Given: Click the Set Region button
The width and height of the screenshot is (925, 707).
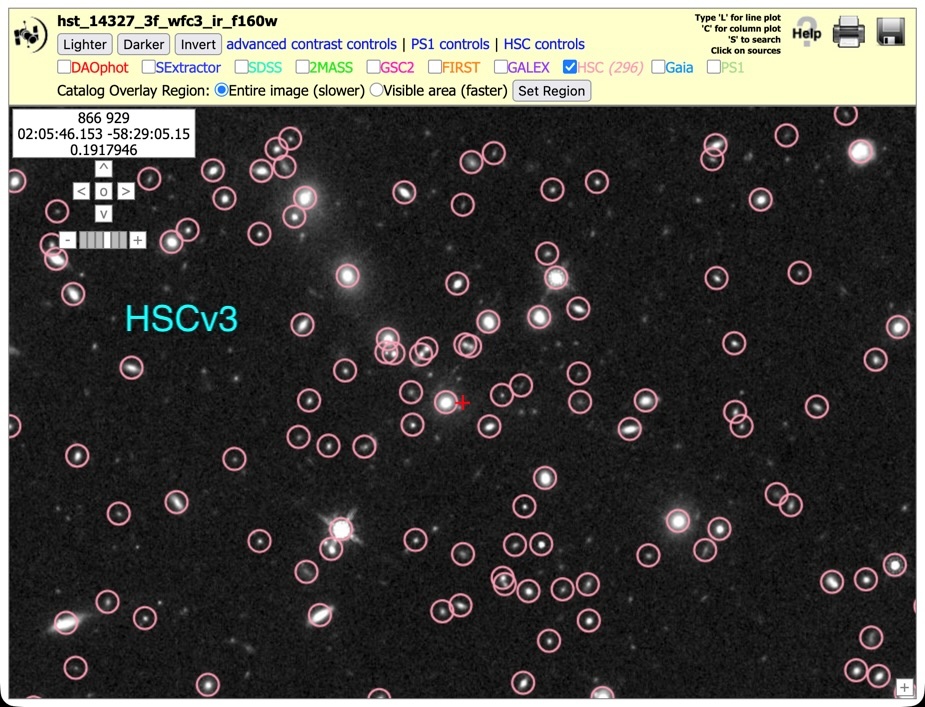Looking at the screenshot, I should [552, 91].
